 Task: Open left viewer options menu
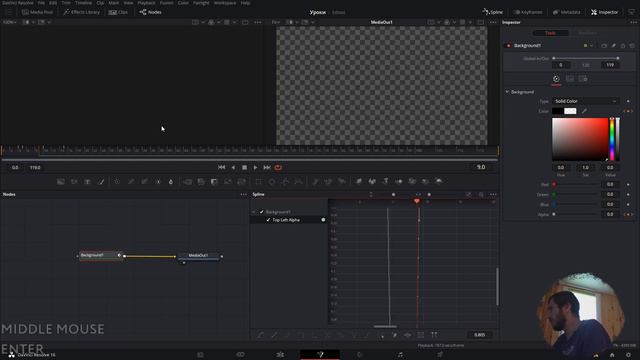coord(258,22)
